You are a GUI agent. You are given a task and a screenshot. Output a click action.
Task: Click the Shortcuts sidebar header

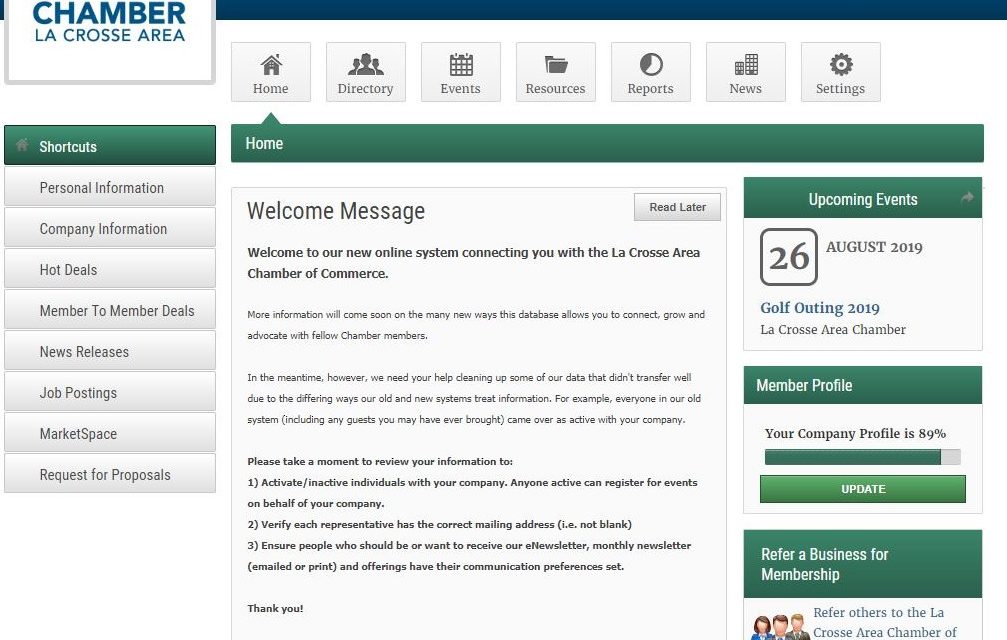tap(110, 145)
